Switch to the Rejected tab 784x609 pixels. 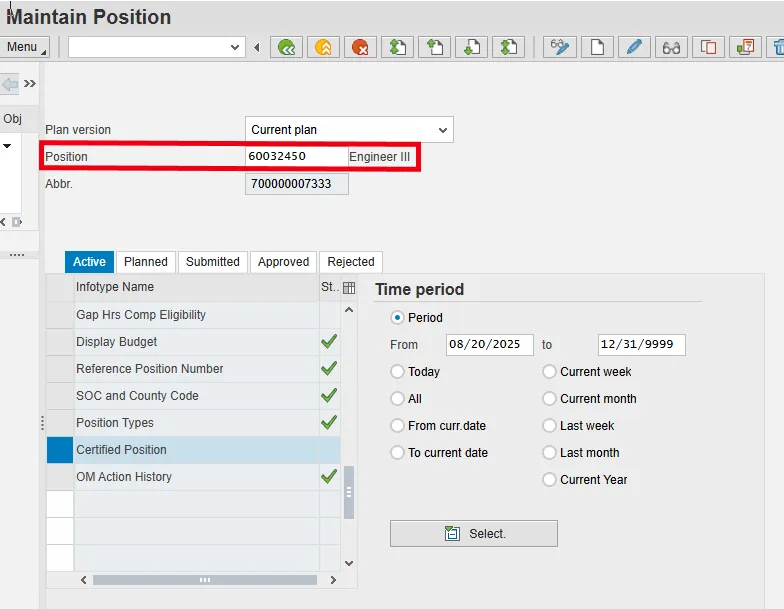point(351,262)
